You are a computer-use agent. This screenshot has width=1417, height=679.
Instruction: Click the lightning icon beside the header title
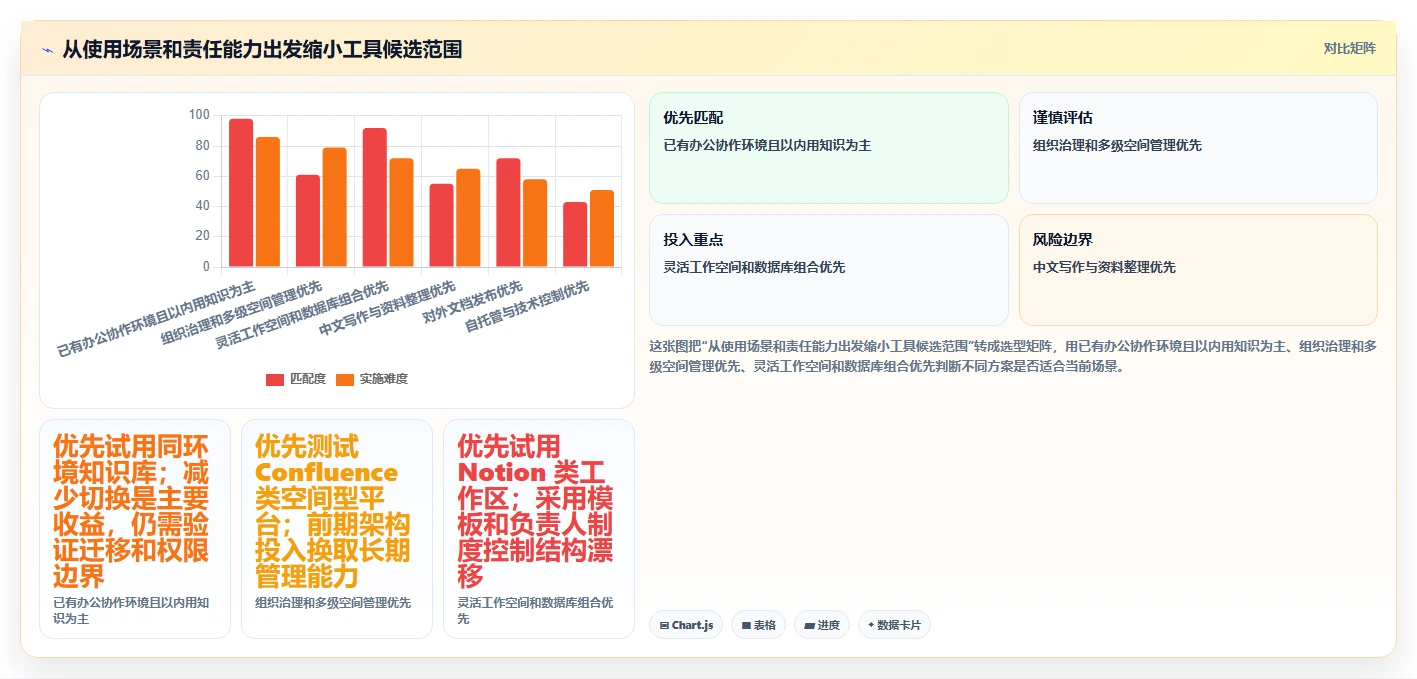coord(47,49)
